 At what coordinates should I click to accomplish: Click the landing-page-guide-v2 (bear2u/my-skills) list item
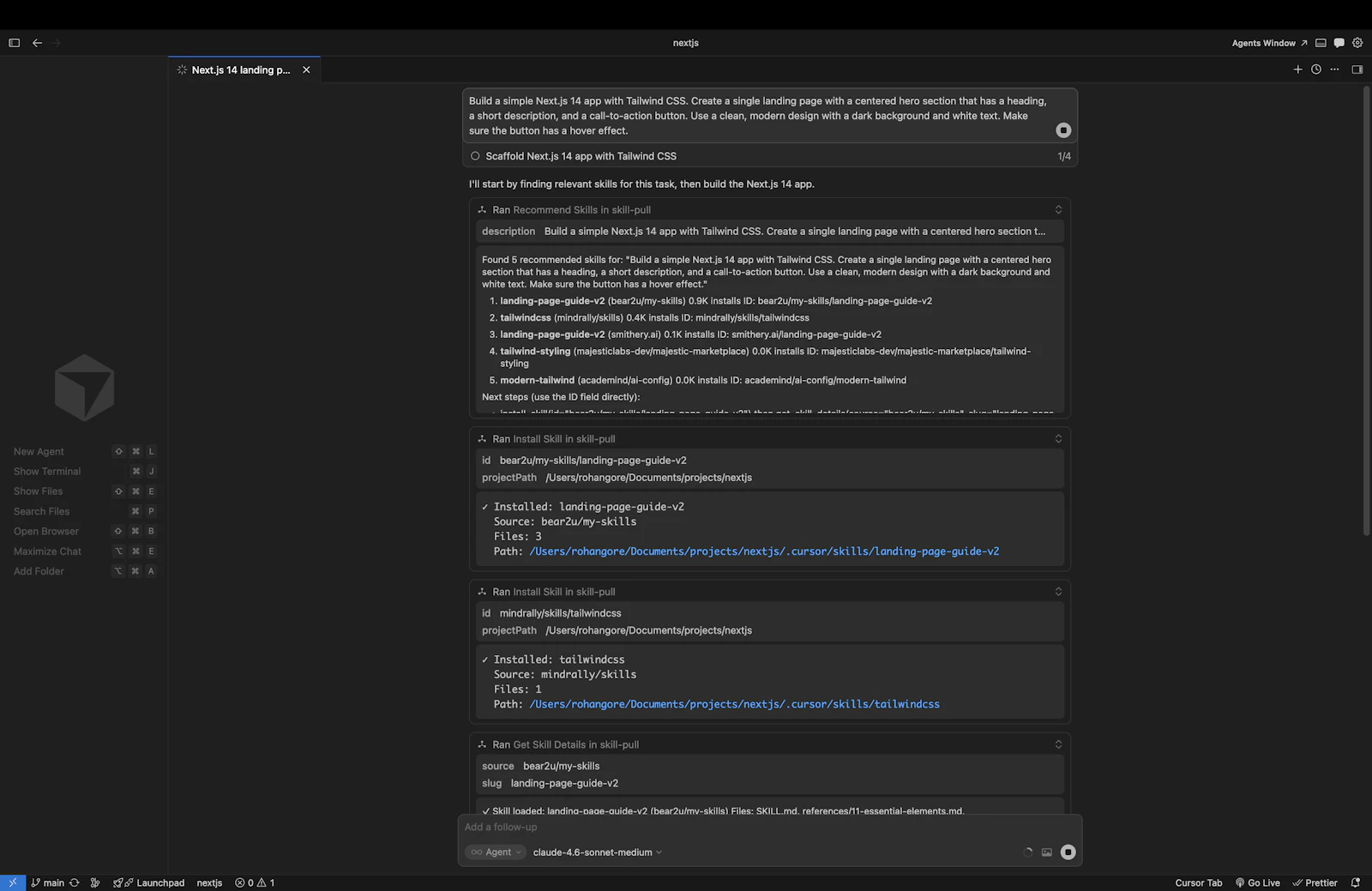(x=716, y=301)
